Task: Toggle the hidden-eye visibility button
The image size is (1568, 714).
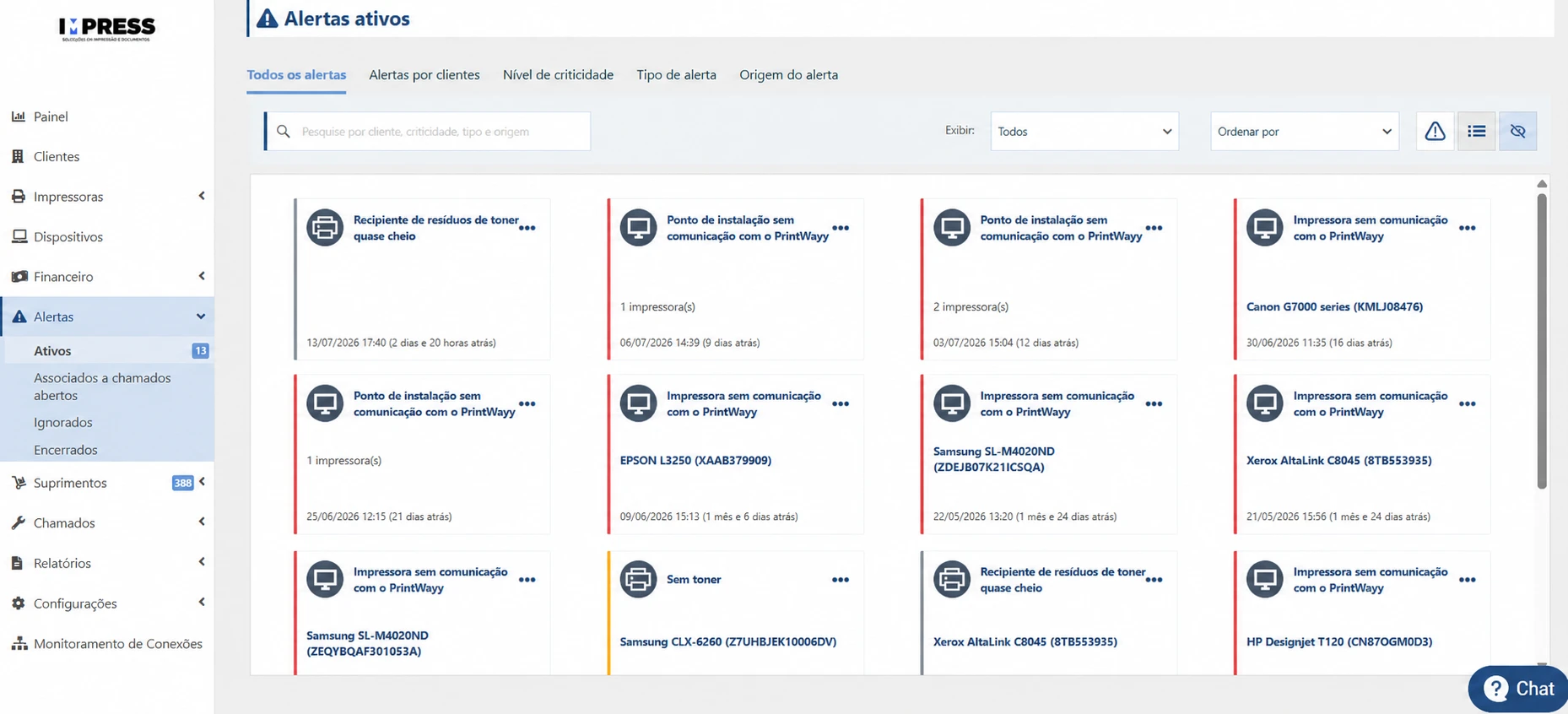Action: [1517, 131]
